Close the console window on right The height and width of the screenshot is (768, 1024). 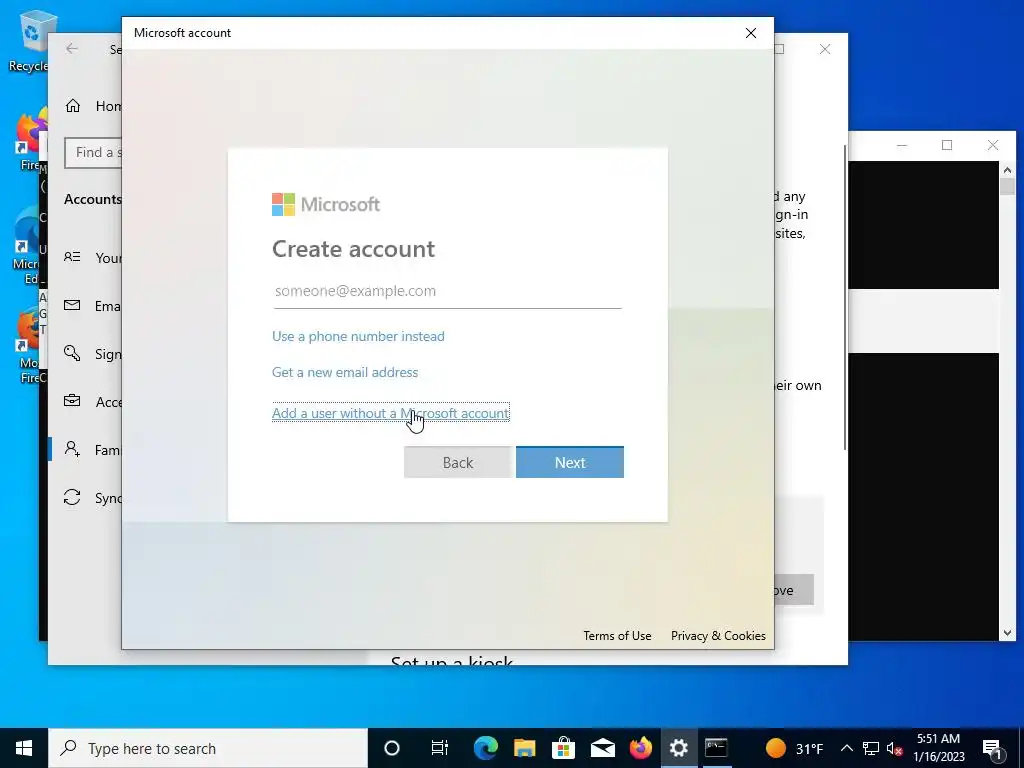993,145
